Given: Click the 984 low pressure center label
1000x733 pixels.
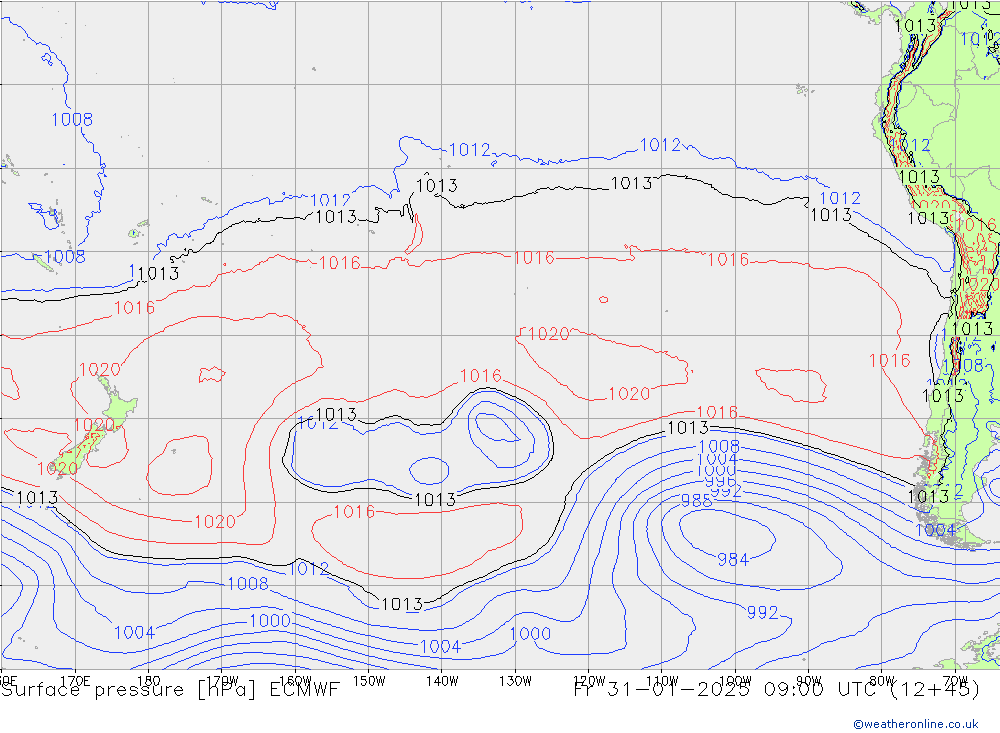Looking at the screenshot, I should tap(733, 559).
